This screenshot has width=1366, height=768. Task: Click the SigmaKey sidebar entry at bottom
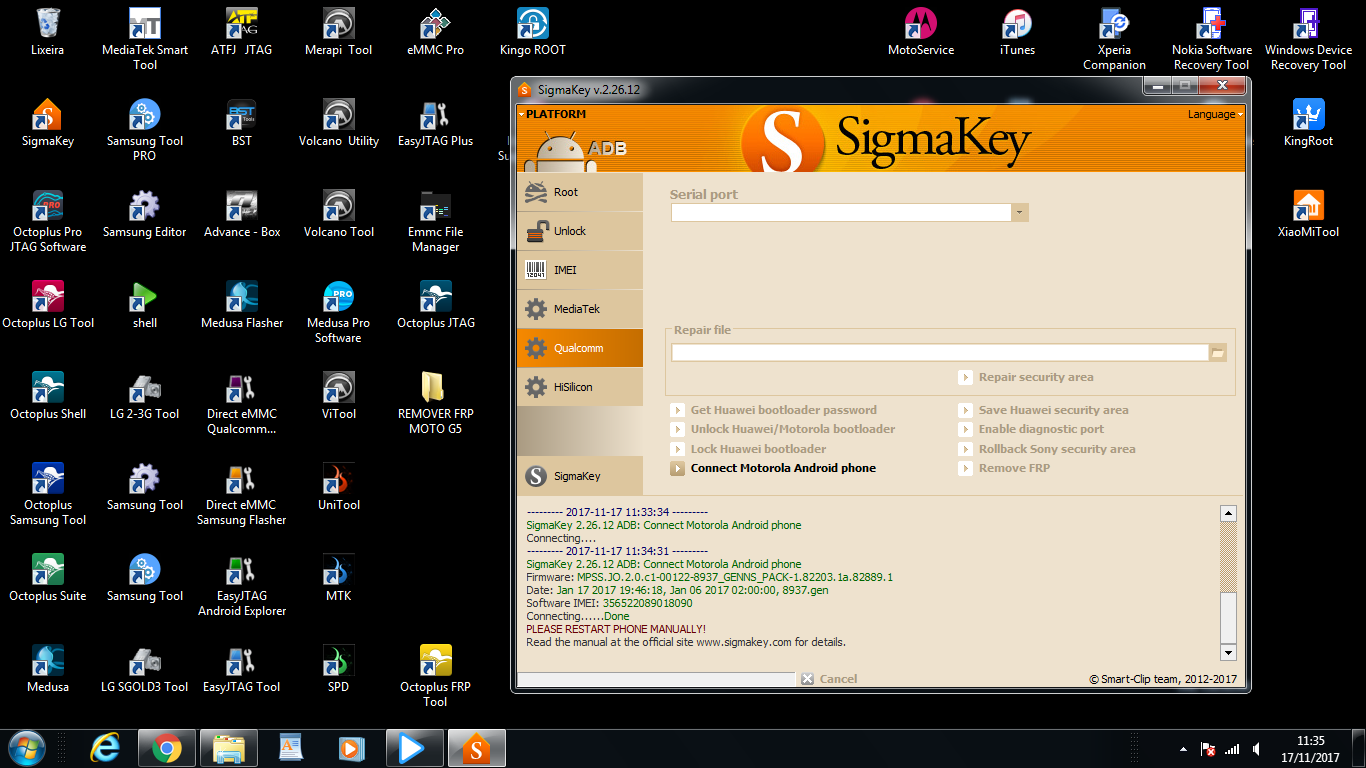click(580, 476)
